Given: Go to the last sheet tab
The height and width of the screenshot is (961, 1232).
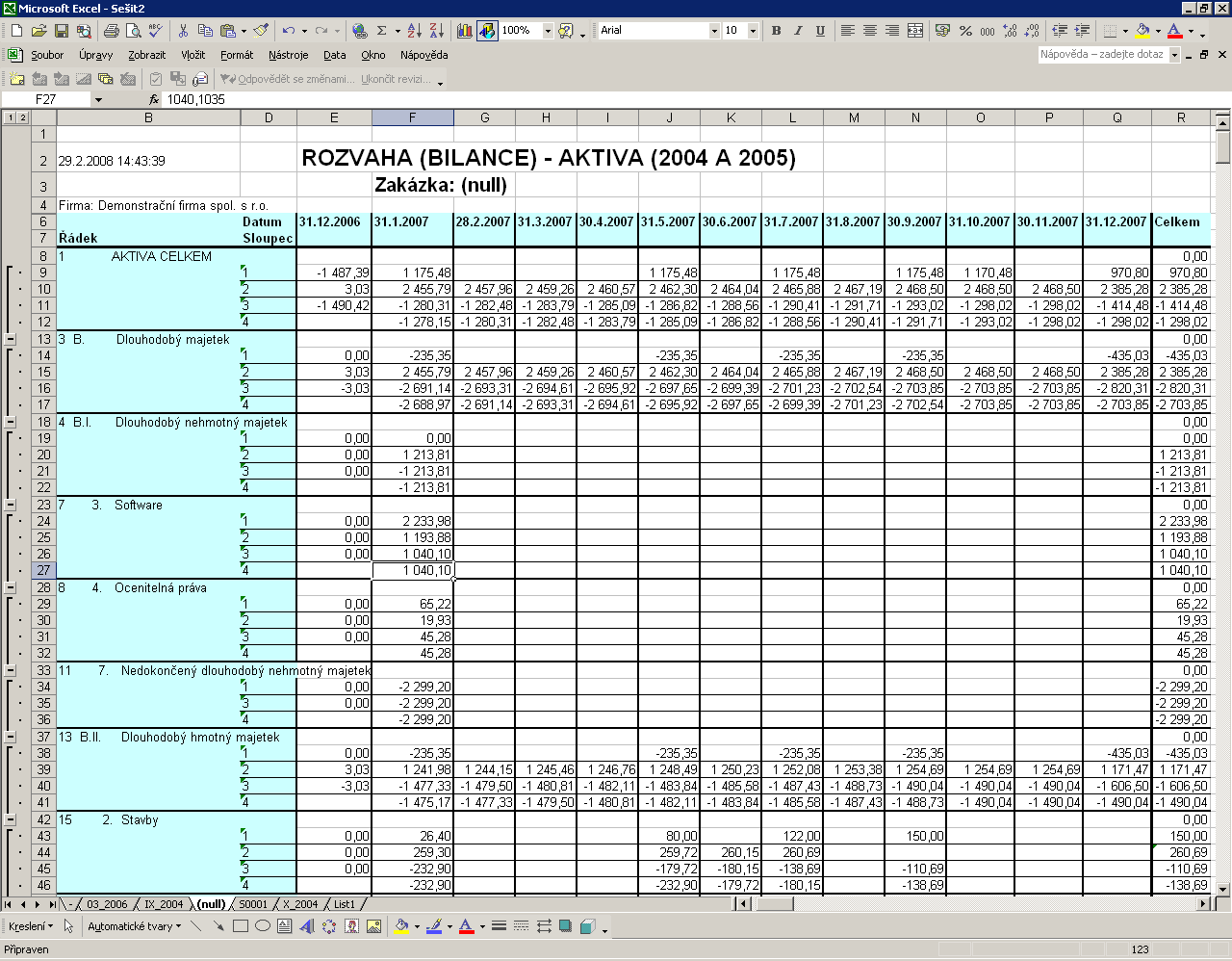Looking at the screenshot, I should point(52,904).
